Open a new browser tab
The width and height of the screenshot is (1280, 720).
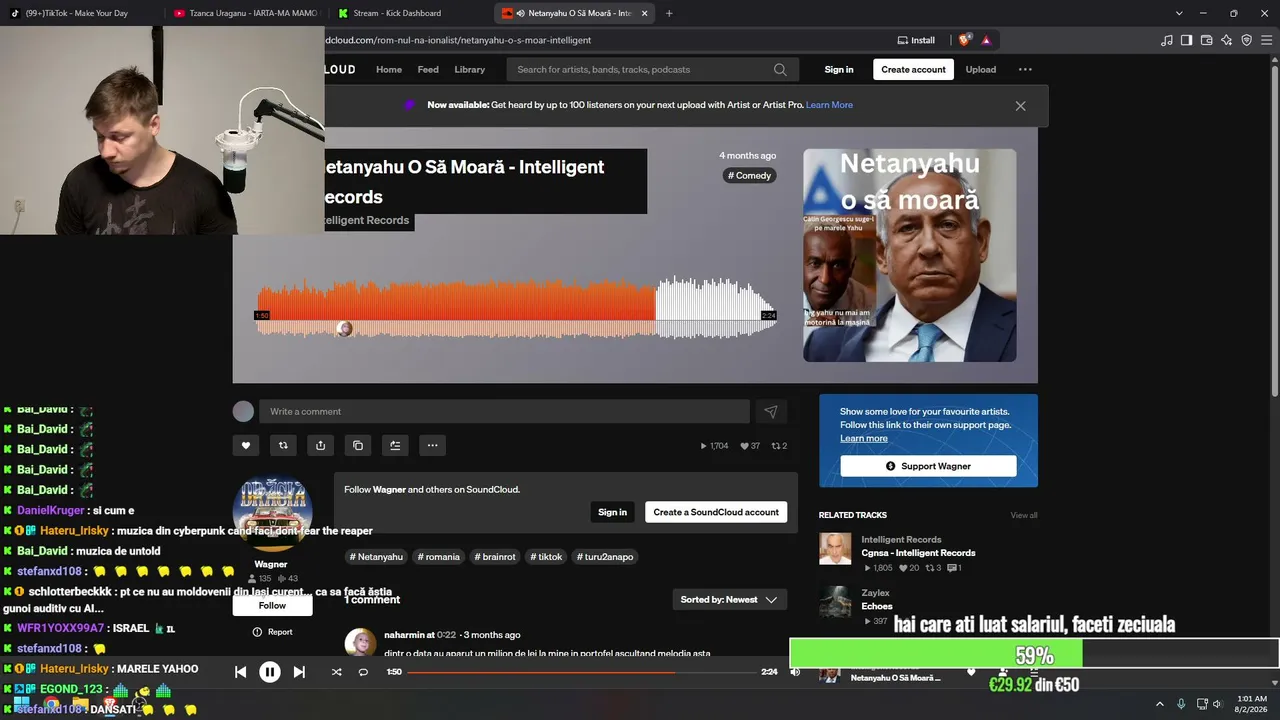click(669, 13)
